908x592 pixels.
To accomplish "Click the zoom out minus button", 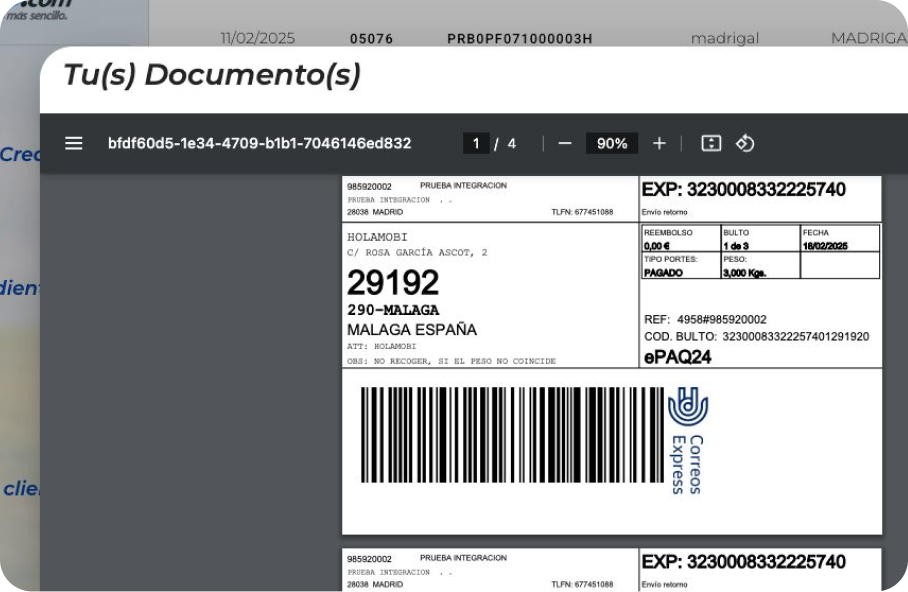I will click(565, 143).
